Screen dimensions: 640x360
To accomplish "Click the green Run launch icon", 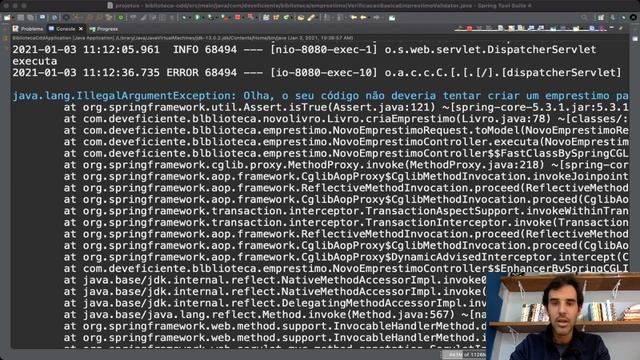I will [x=198, y=18].
